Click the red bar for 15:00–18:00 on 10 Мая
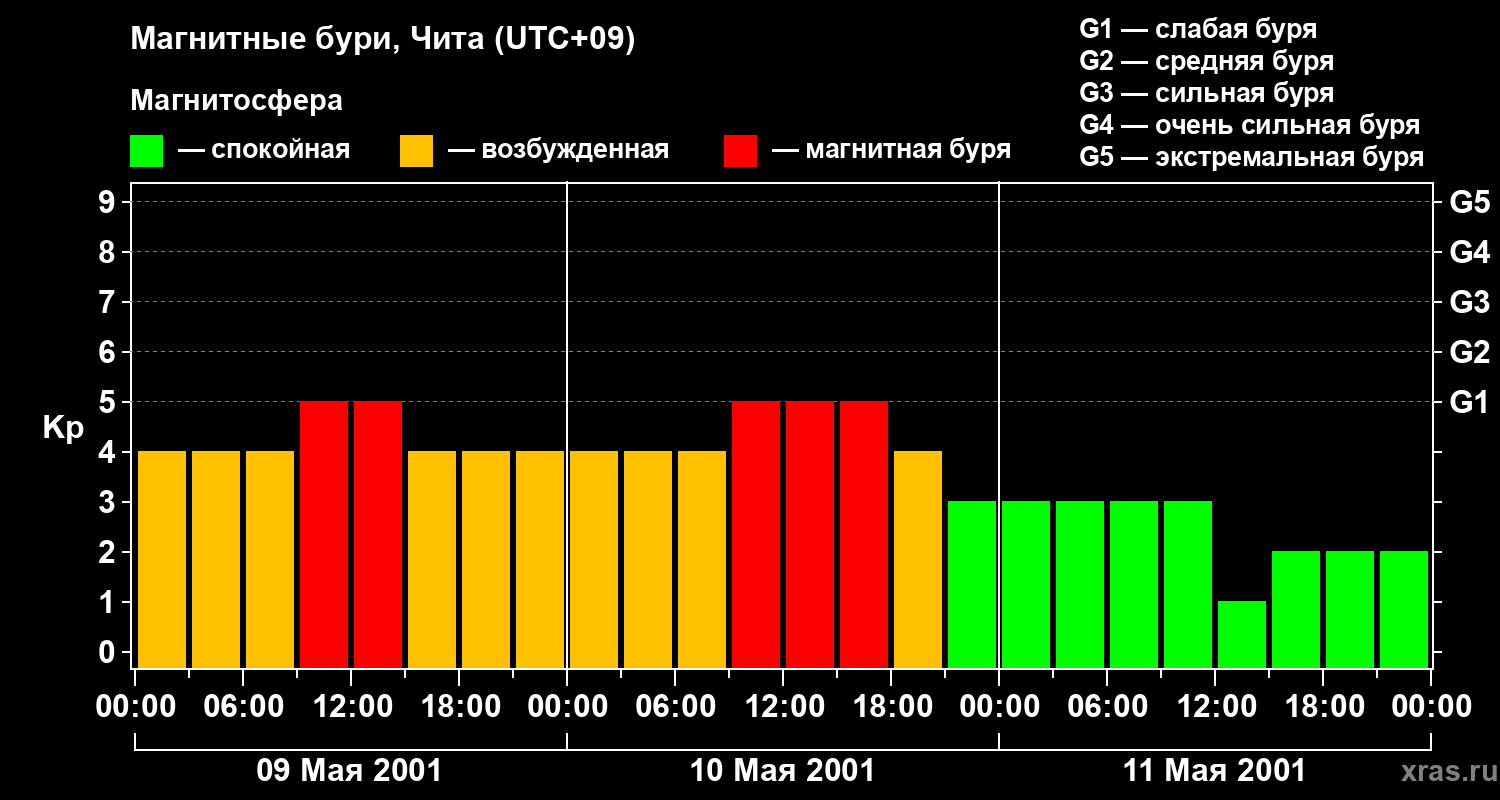 [864, 534]
